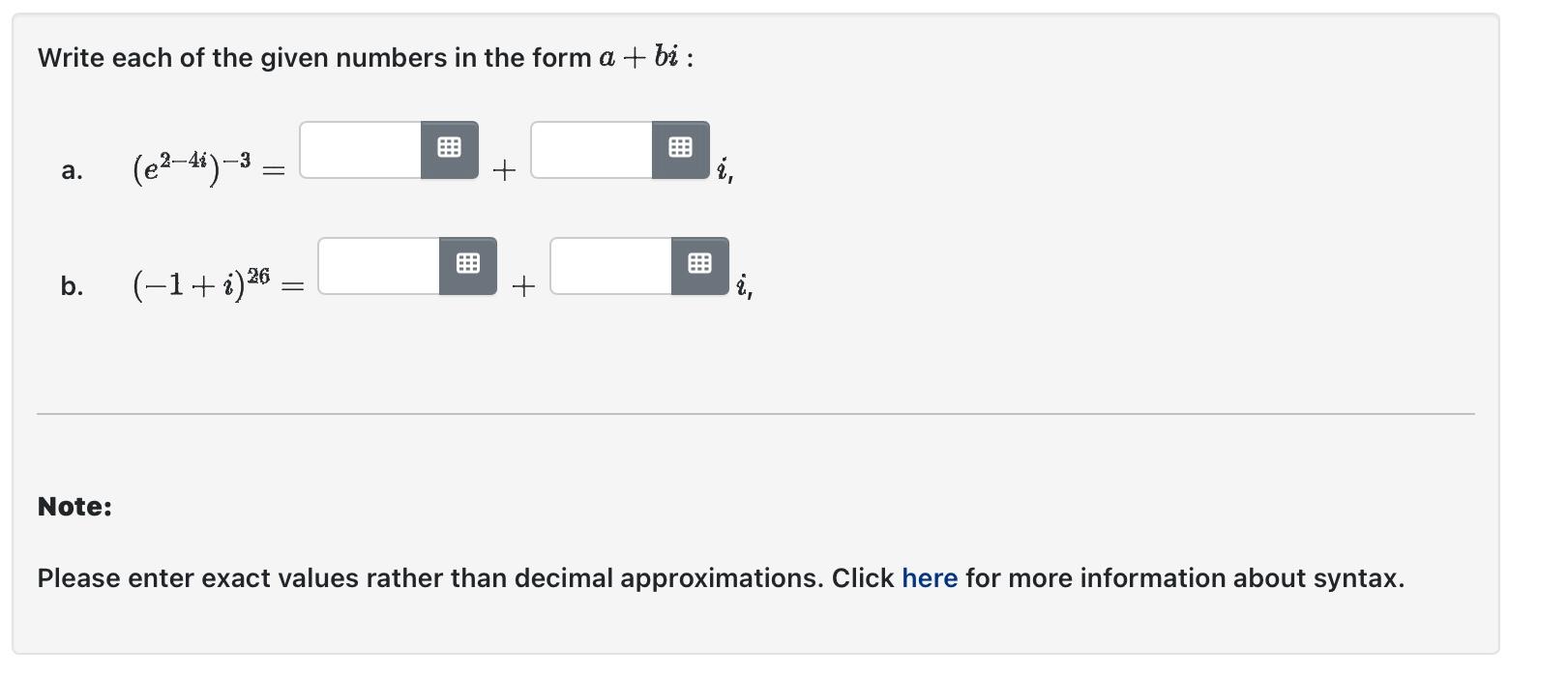
Task: Open the equation editor keypad for part a's imaginary answer
Action: click(x=680, y=148)
